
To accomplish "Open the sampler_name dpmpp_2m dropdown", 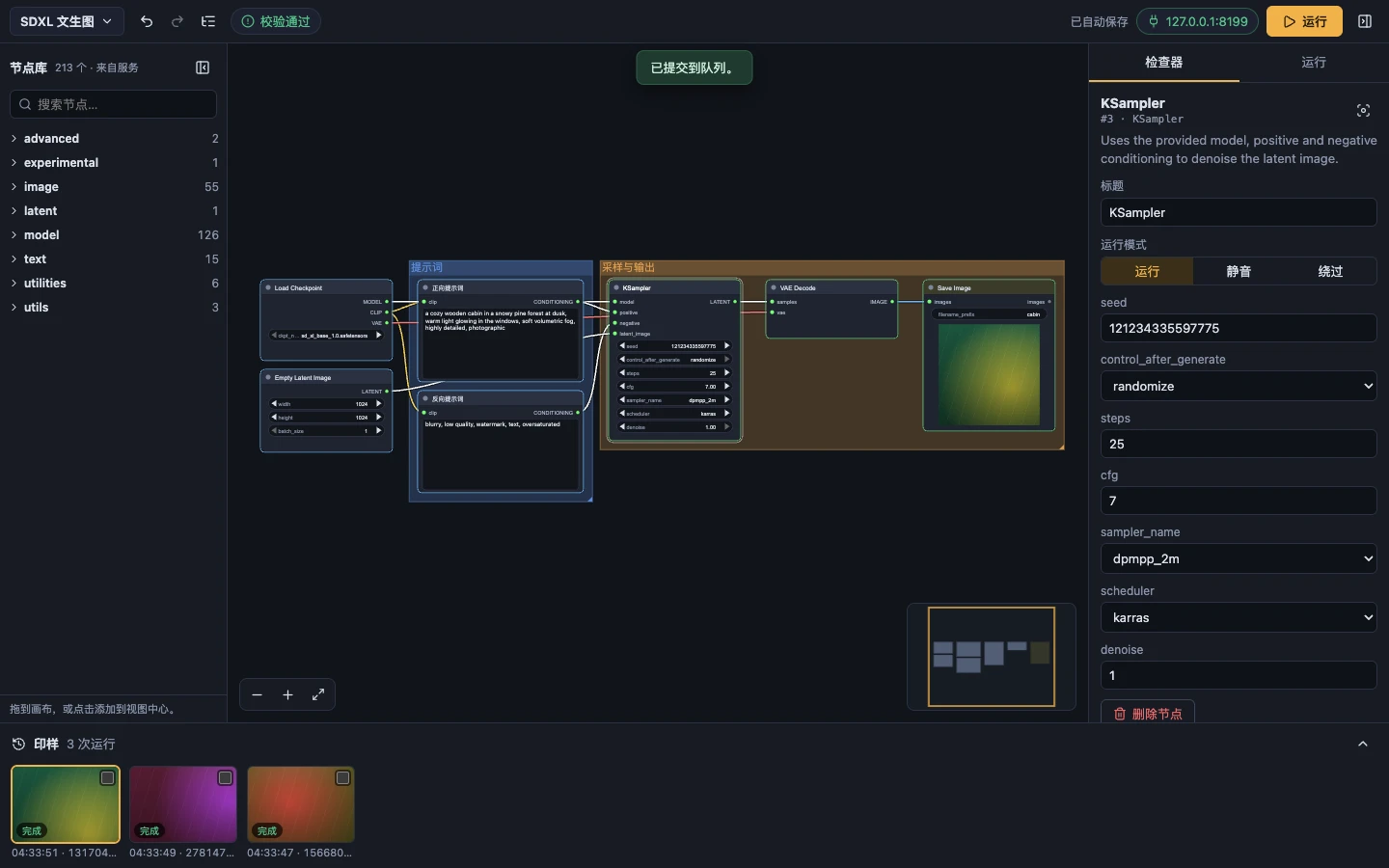I will coord(1239,558).
